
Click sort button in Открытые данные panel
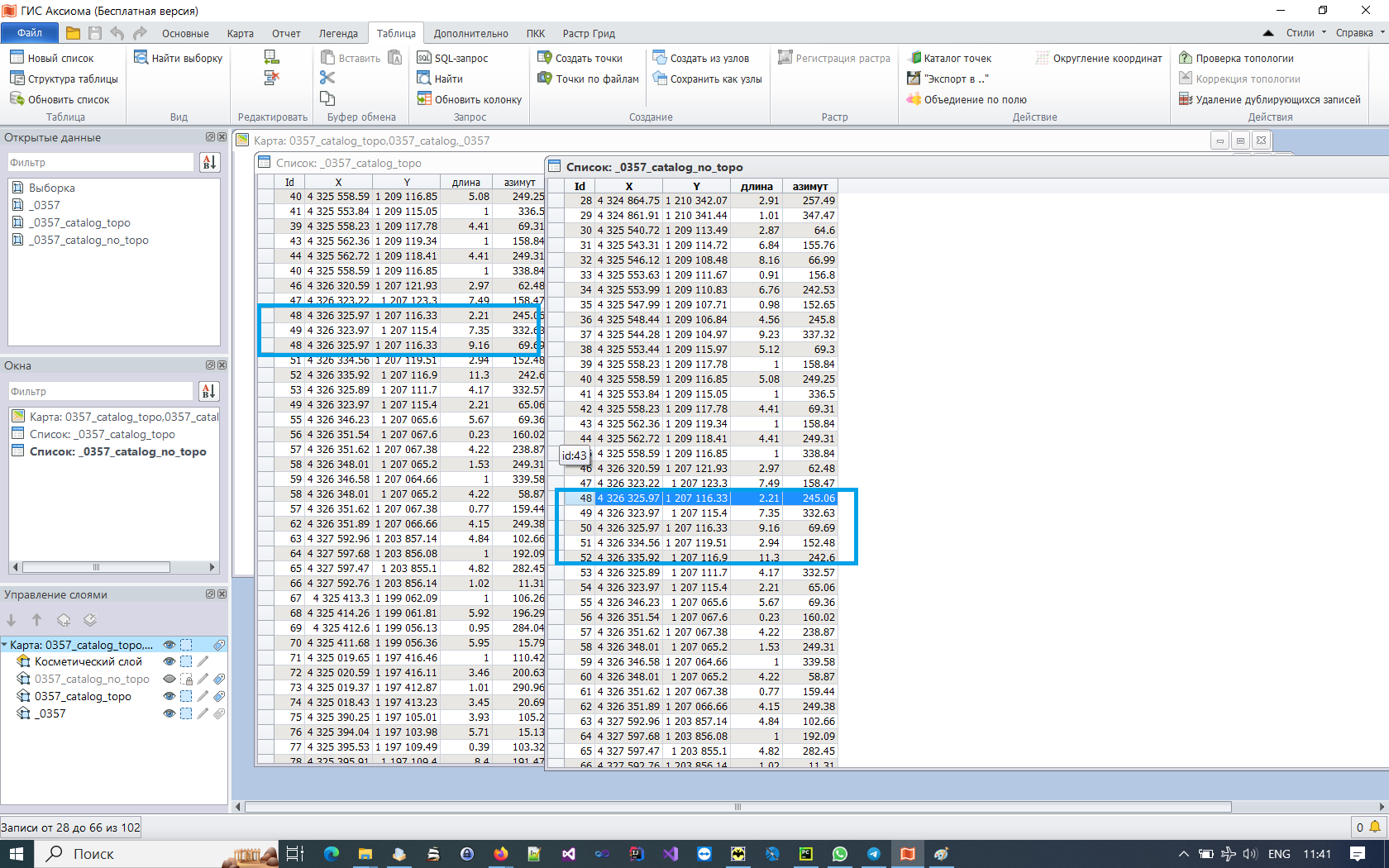pos(209,163)
